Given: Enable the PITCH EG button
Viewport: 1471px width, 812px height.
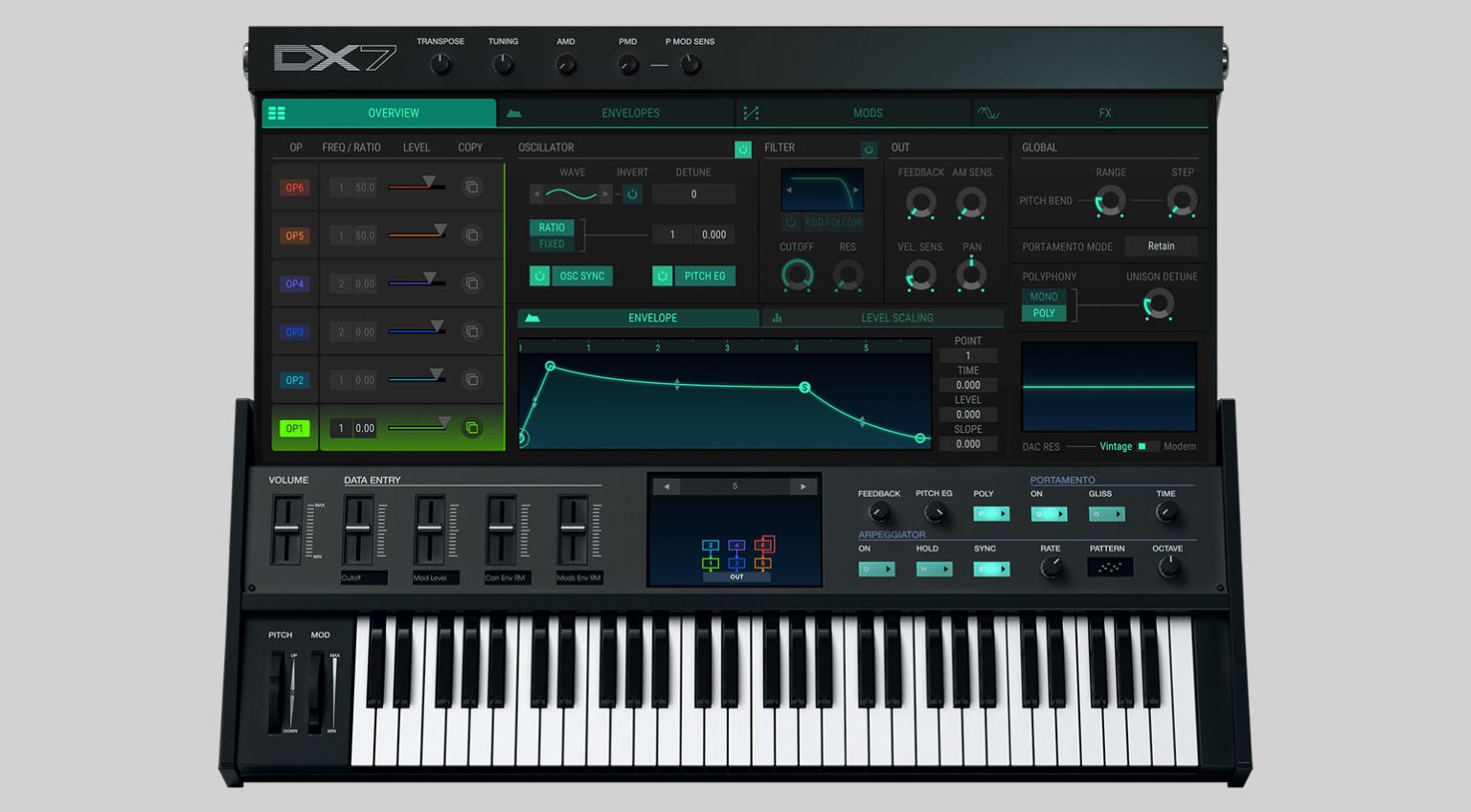Looking at the screenshot, I should point(706,276).
